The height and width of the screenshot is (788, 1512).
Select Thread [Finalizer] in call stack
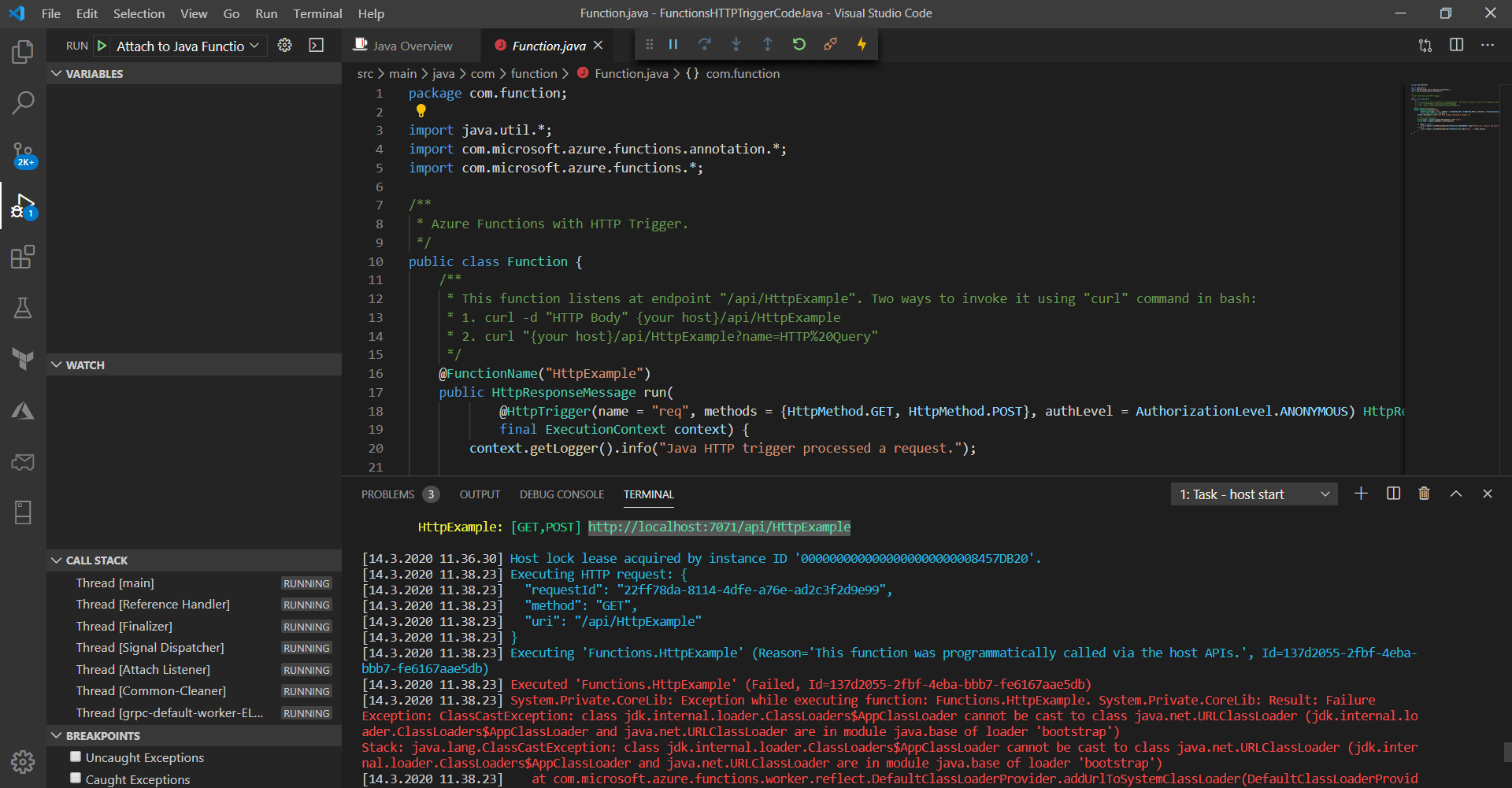(x=194, y=626)
